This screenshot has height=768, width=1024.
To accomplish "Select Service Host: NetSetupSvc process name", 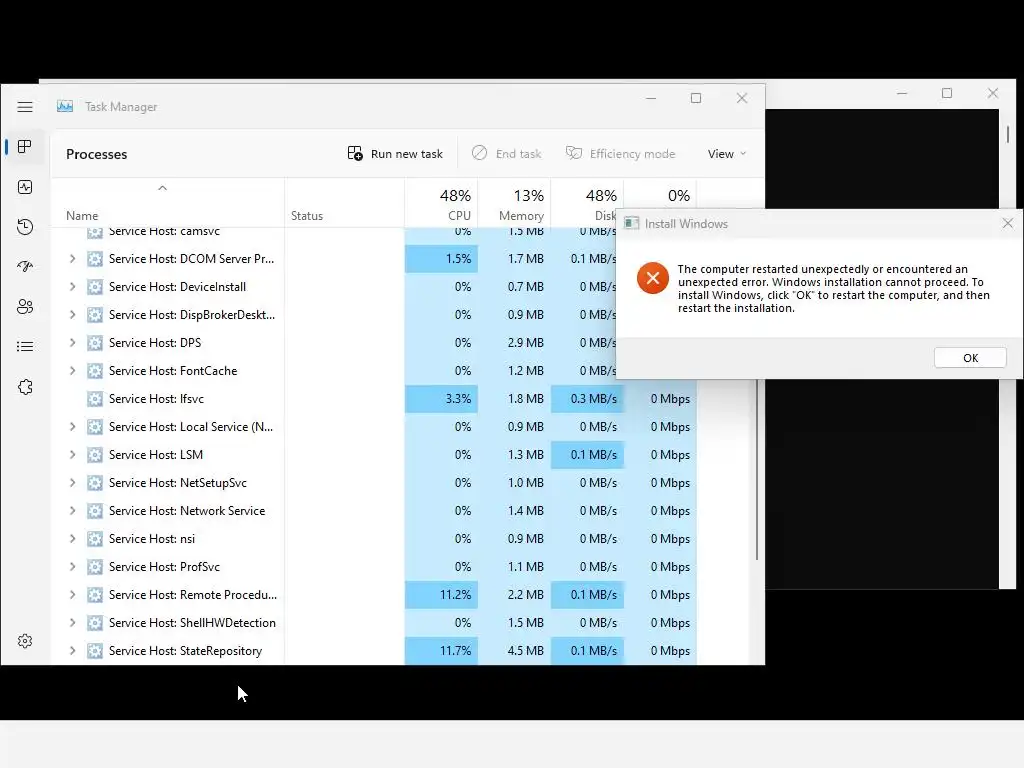I will click(178, 483).
